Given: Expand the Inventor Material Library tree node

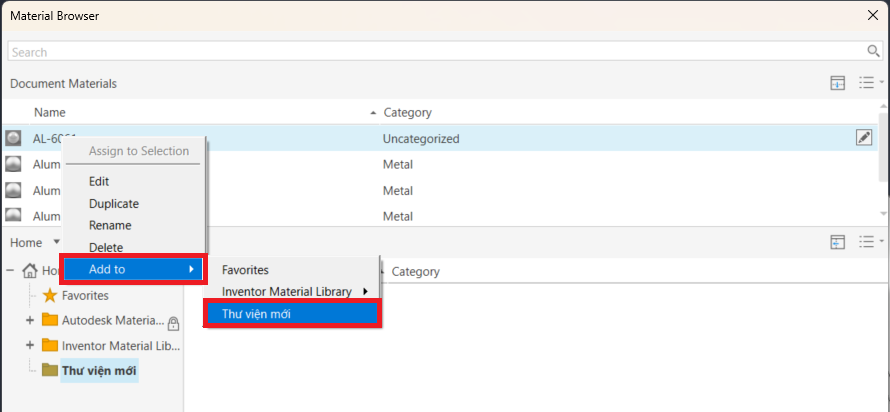Looking at the screenshot, I should coord(30,345).
